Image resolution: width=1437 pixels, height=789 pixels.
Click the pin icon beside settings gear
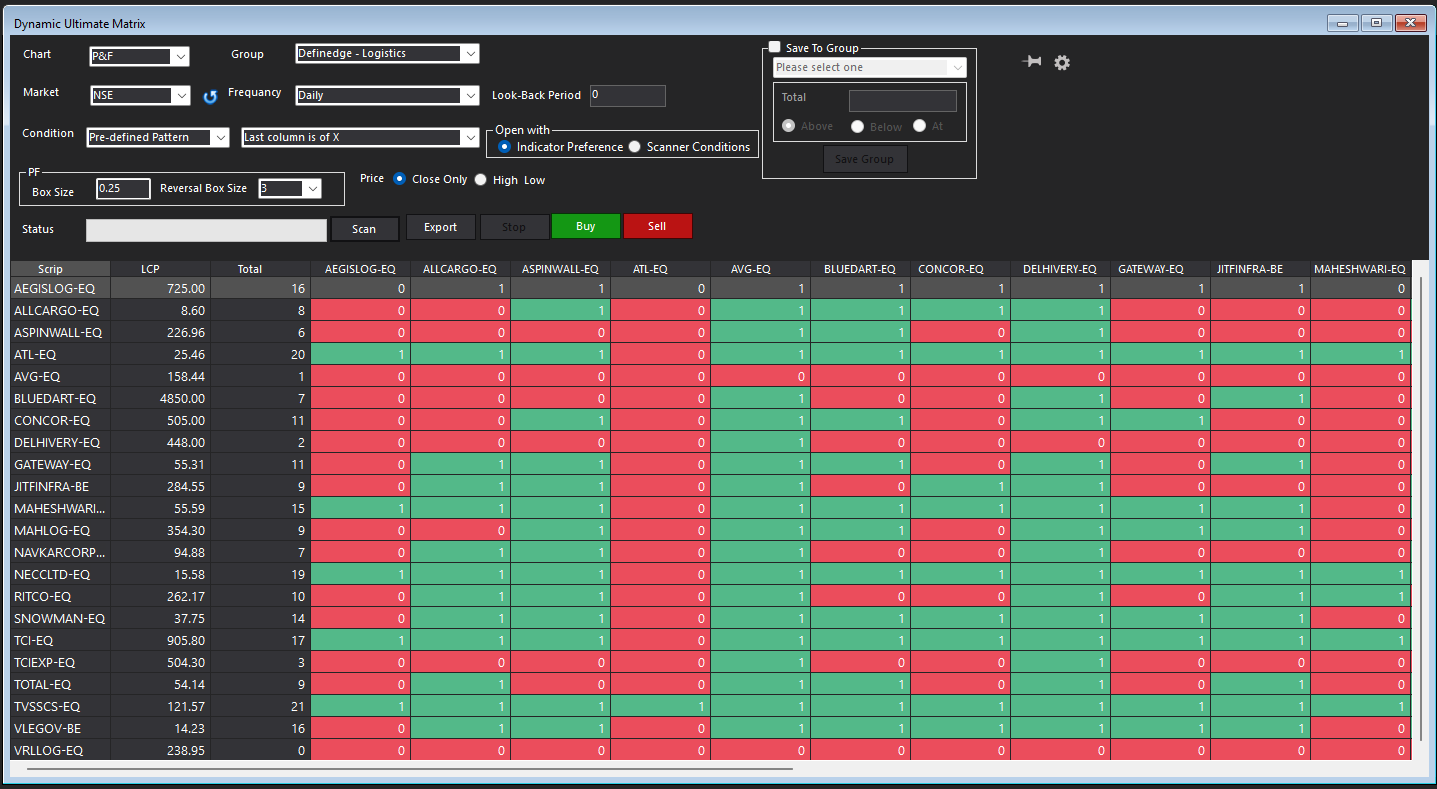click(x=1032, y=62)
